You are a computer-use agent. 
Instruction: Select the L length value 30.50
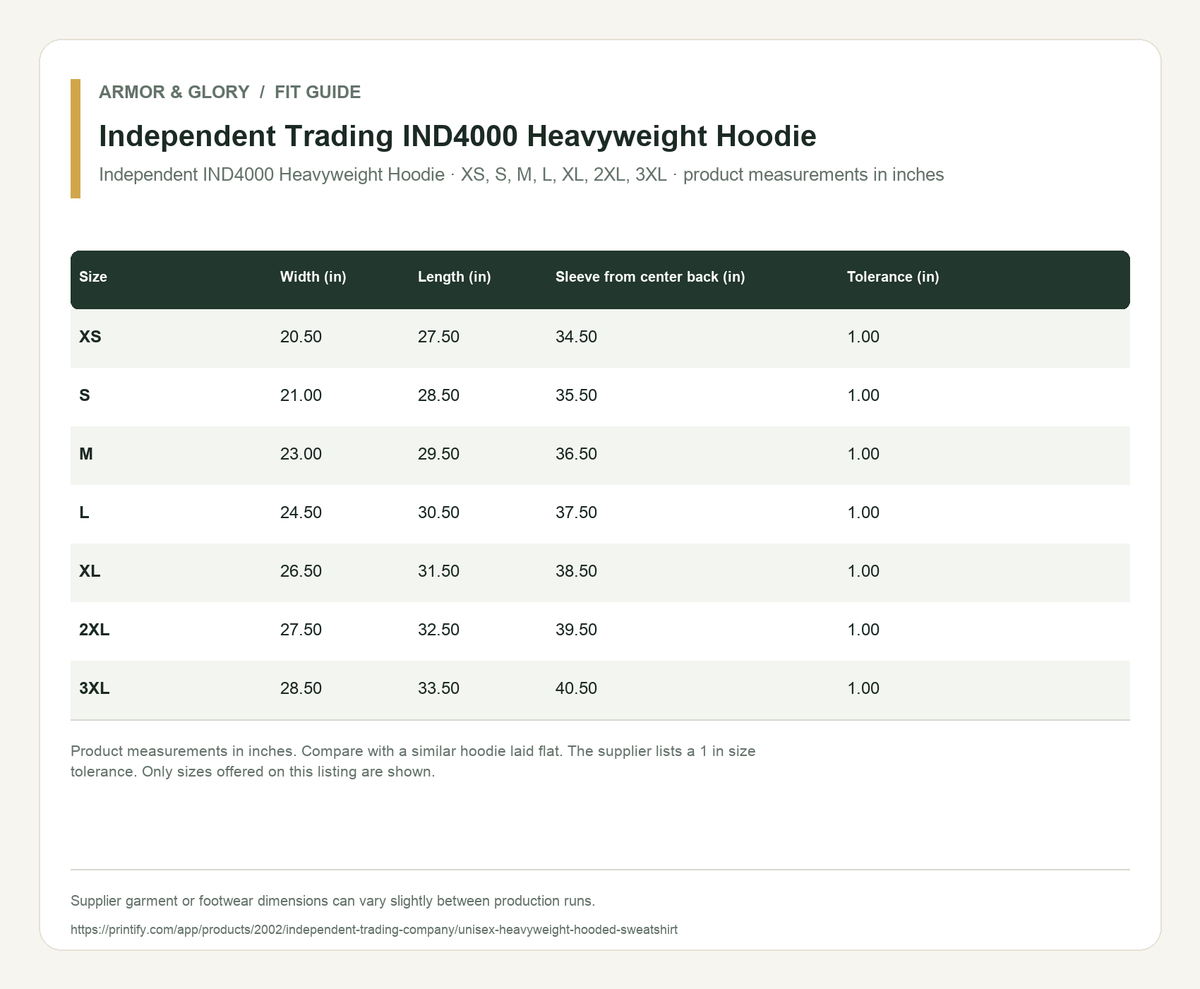click(439, 512)
